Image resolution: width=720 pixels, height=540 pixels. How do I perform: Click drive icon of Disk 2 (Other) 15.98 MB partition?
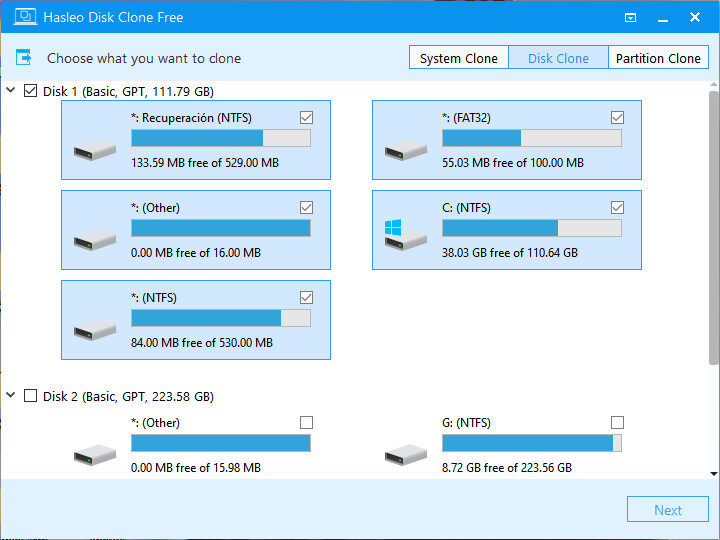tap(95, 455)
